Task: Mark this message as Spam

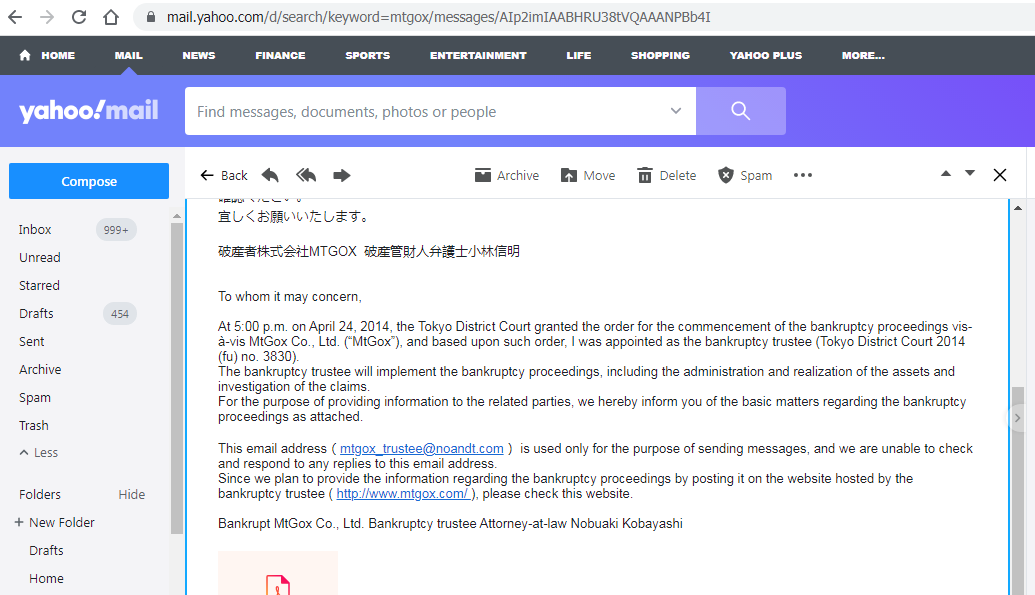Action: (745, 175)
